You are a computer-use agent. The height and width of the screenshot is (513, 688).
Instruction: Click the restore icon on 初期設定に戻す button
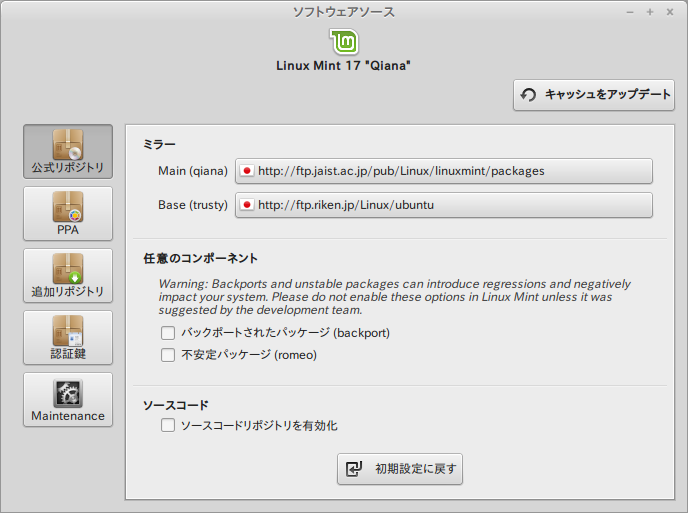point(354,469)
